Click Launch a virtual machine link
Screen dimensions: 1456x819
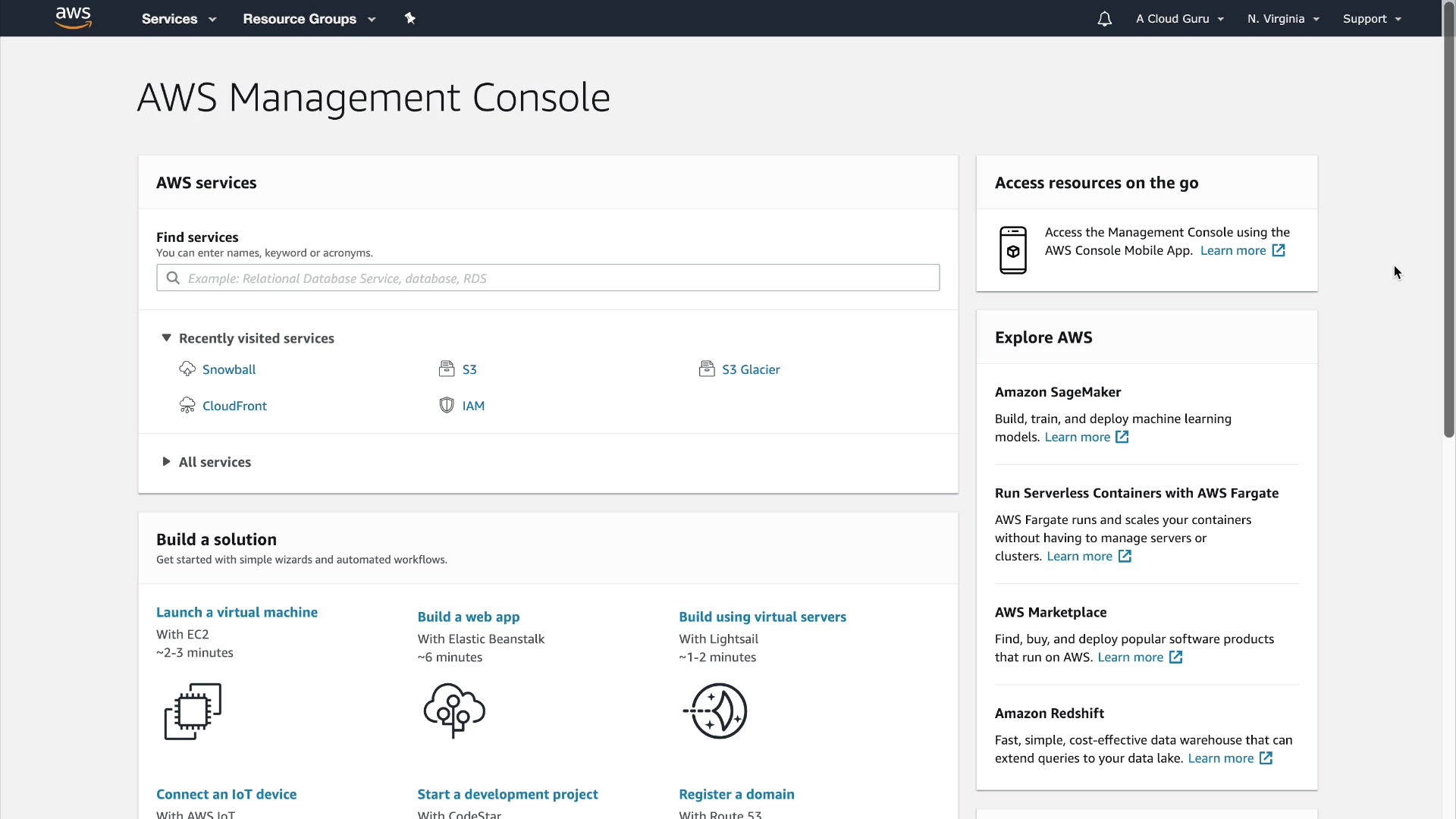pyautogui.click(x=237, y=612)
